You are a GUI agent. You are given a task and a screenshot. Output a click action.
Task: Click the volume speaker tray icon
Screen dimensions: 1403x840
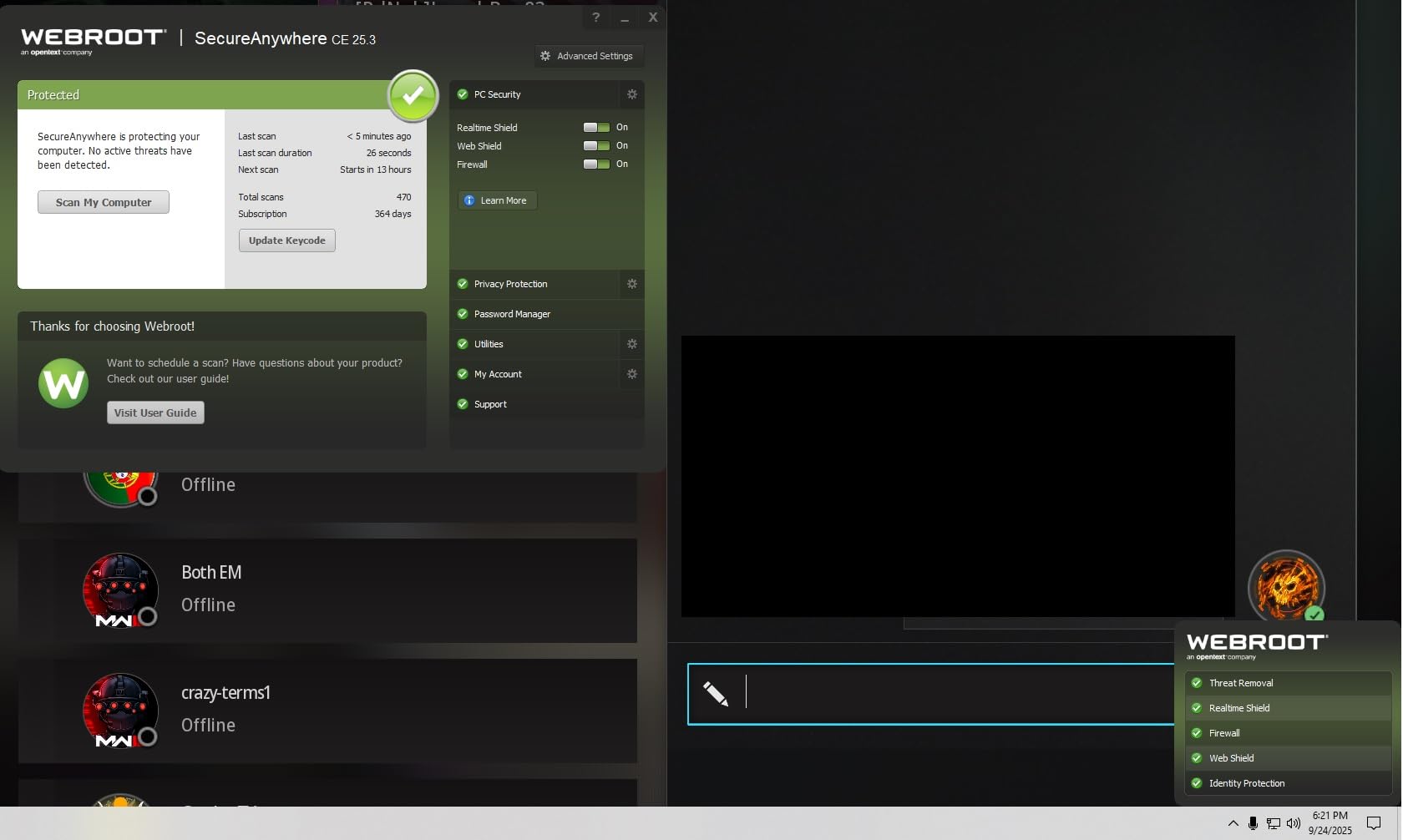(1294, 823)
